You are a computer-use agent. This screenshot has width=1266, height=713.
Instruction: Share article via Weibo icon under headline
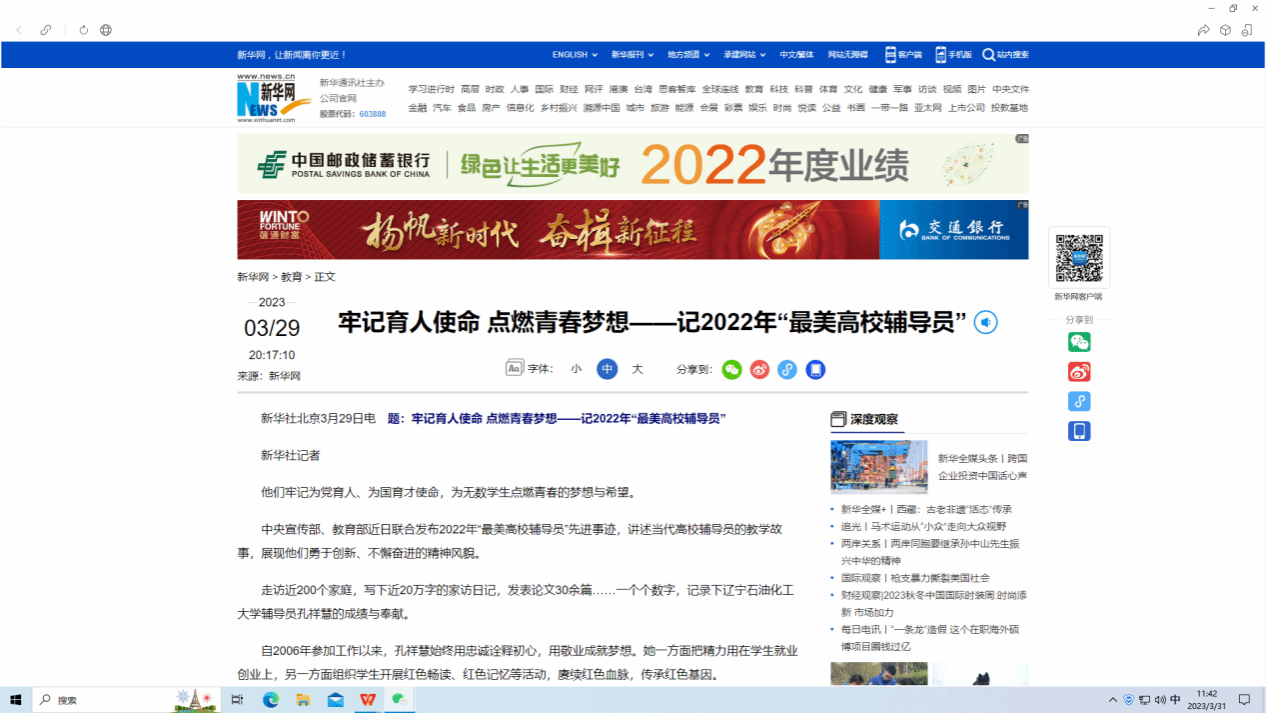pos(760,369)
